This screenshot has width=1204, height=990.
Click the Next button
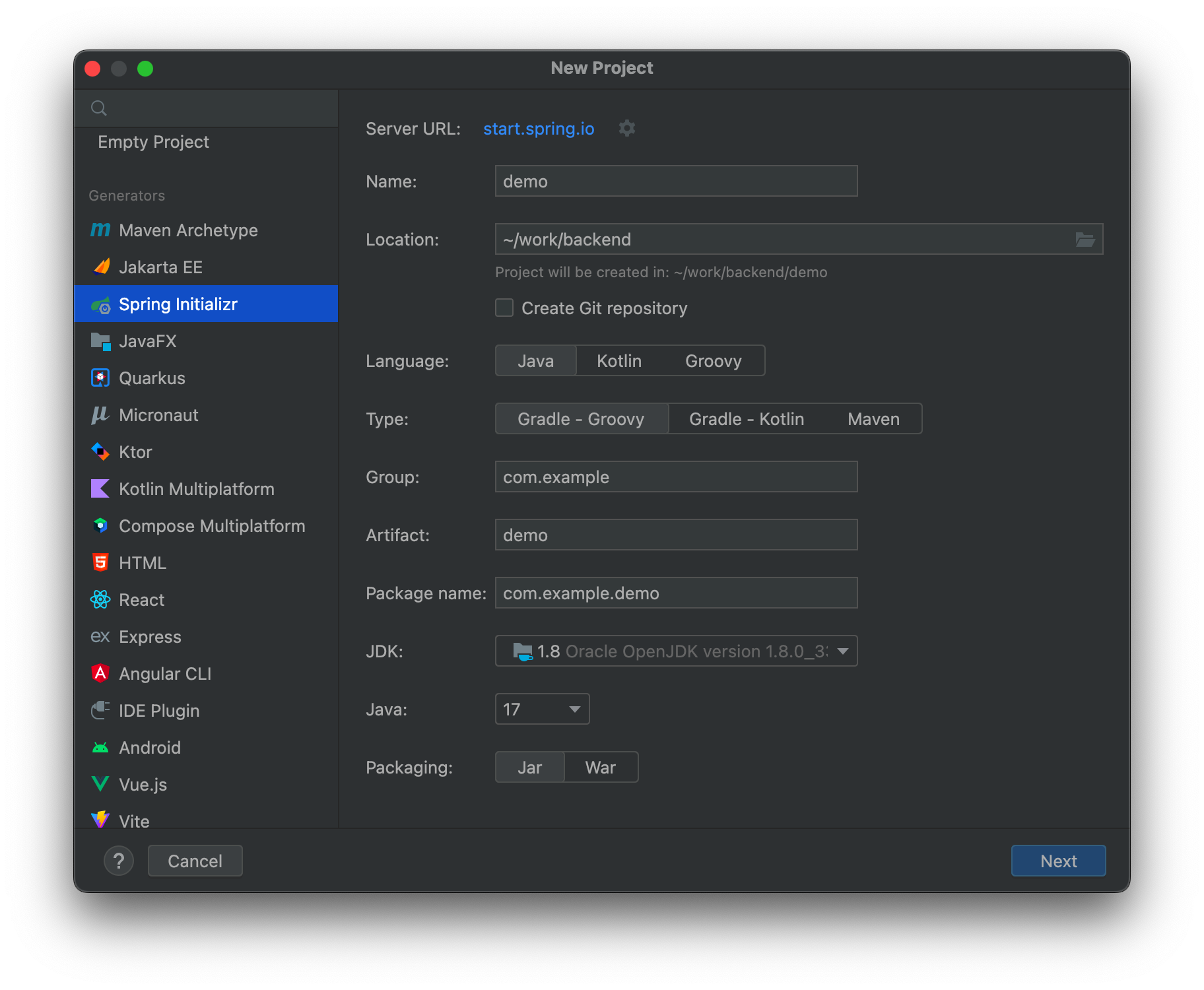(1058, 861)
